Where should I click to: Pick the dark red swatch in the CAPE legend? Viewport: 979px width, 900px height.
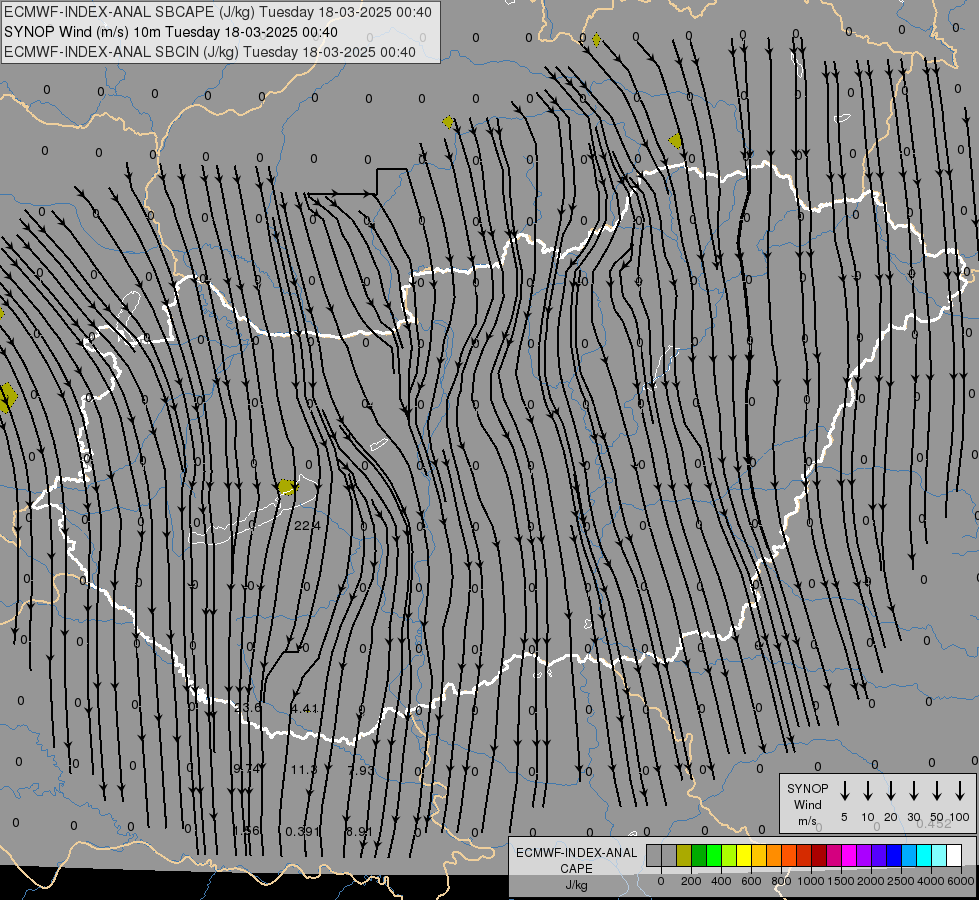click(x=819, y=855)
